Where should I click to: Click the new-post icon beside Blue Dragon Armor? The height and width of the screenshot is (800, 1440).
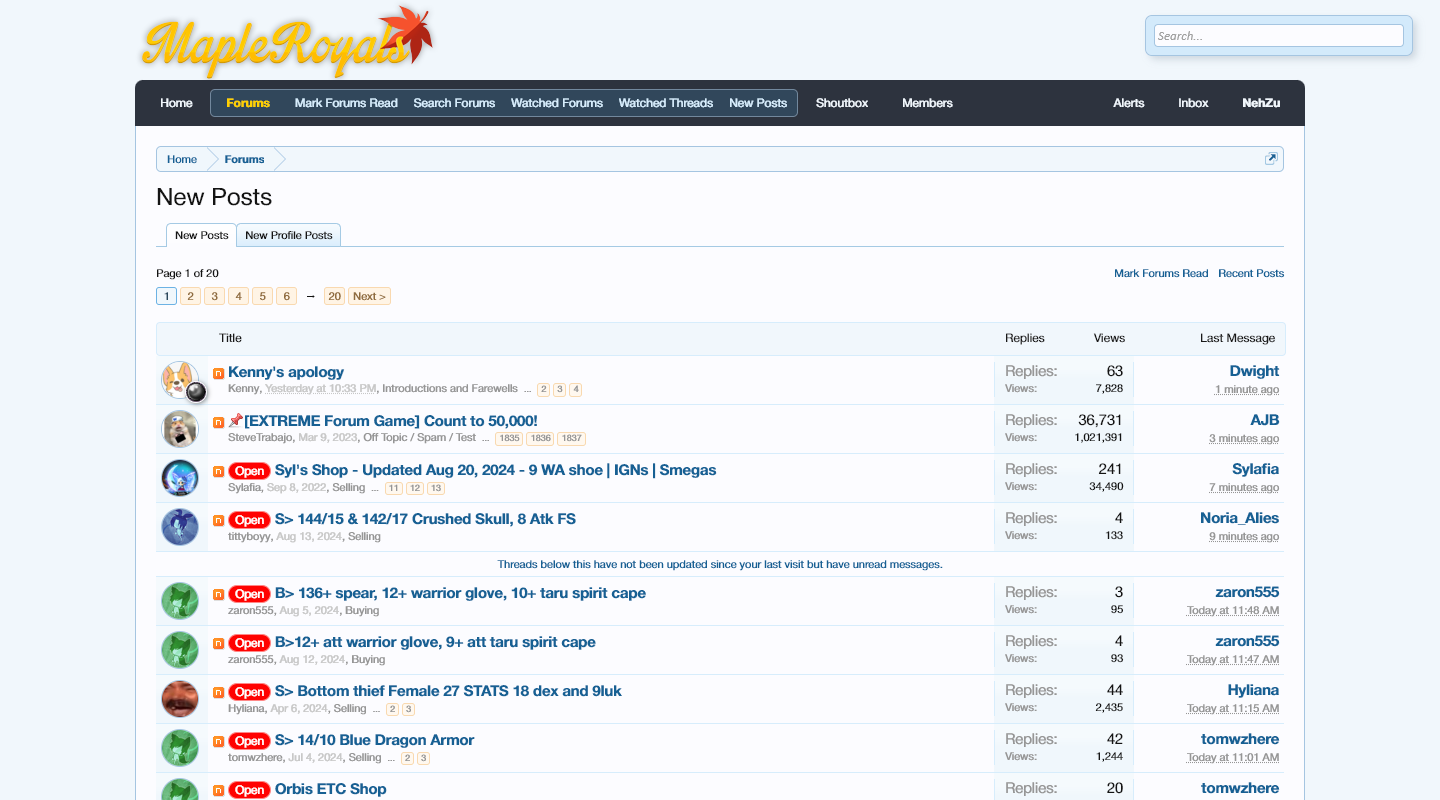218,741
